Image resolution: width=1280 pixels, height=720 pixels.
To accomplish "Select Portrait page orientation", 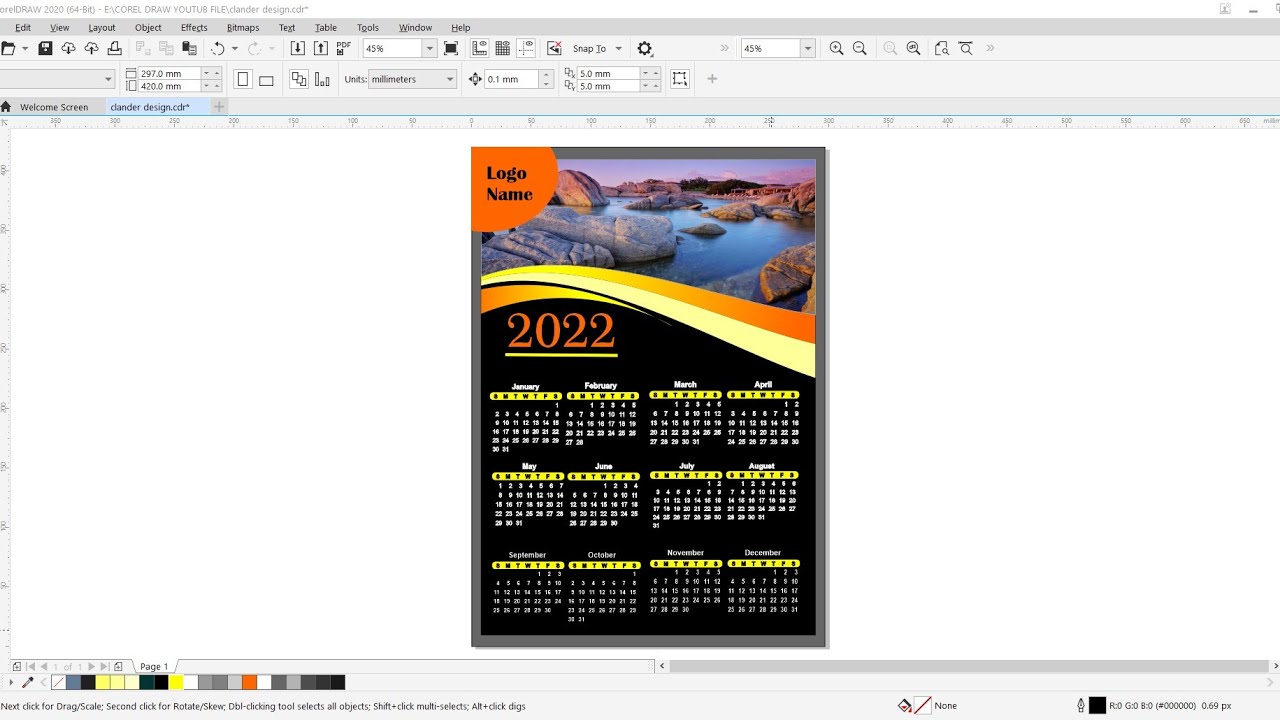I will (x=242, y=79).
